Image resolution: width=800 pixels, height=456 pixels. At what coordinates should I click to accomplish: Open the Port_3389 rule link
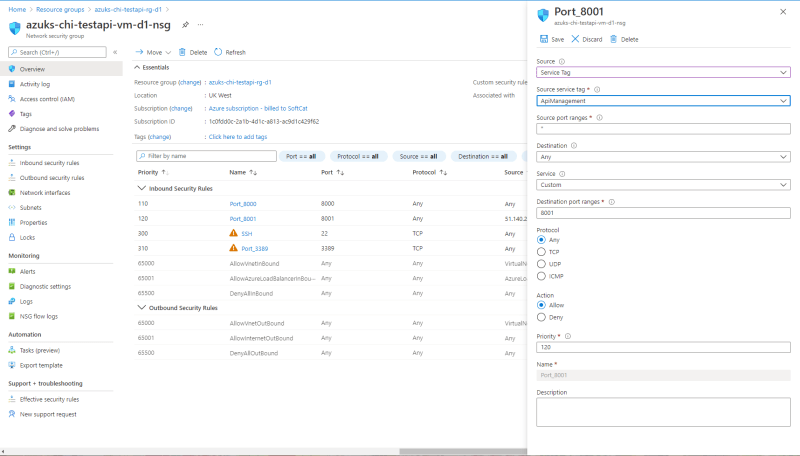(255, 248)
